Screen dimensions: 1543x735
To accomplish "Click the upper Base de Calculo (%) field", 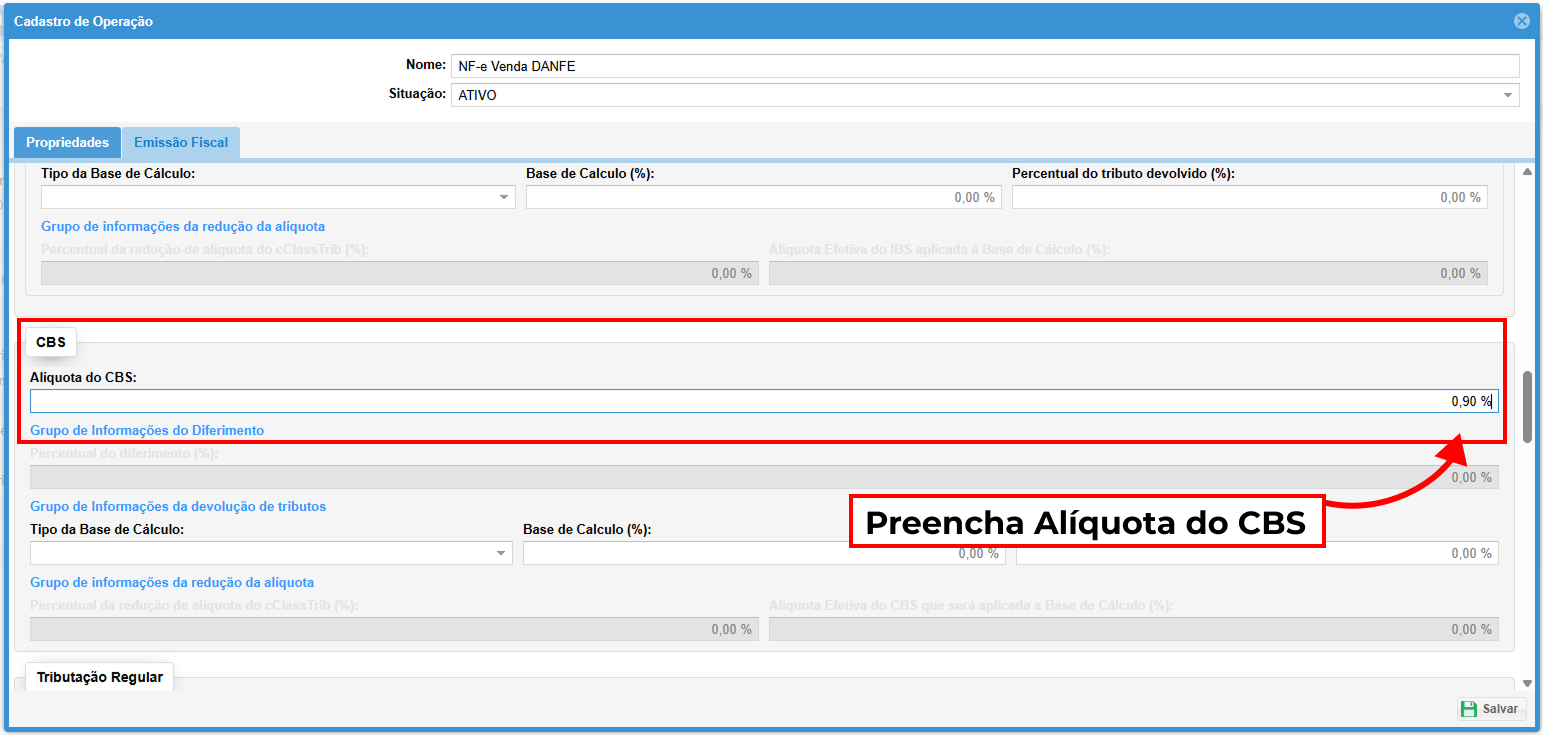I will pyautogui.click(x=763, y=198).
